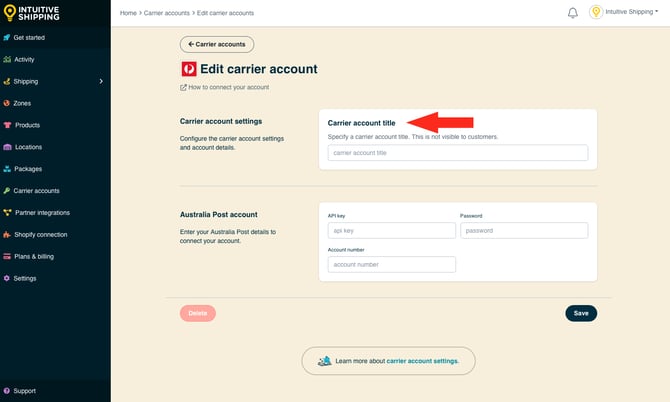
Task: Focus the carrier account title field
Action: 458,153
